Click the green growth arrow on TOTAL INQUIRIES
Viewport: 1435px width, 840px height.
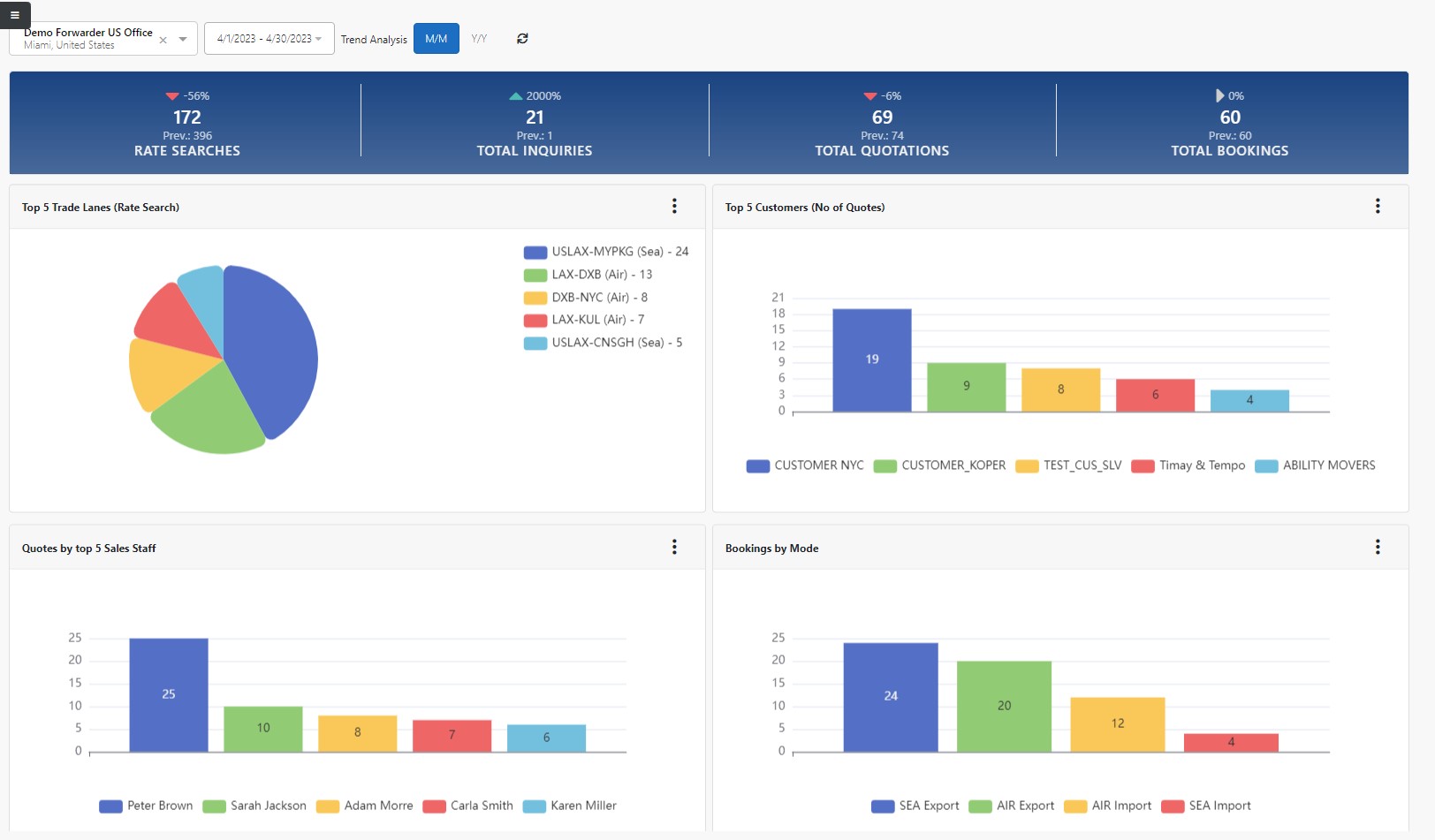[515, 95]
